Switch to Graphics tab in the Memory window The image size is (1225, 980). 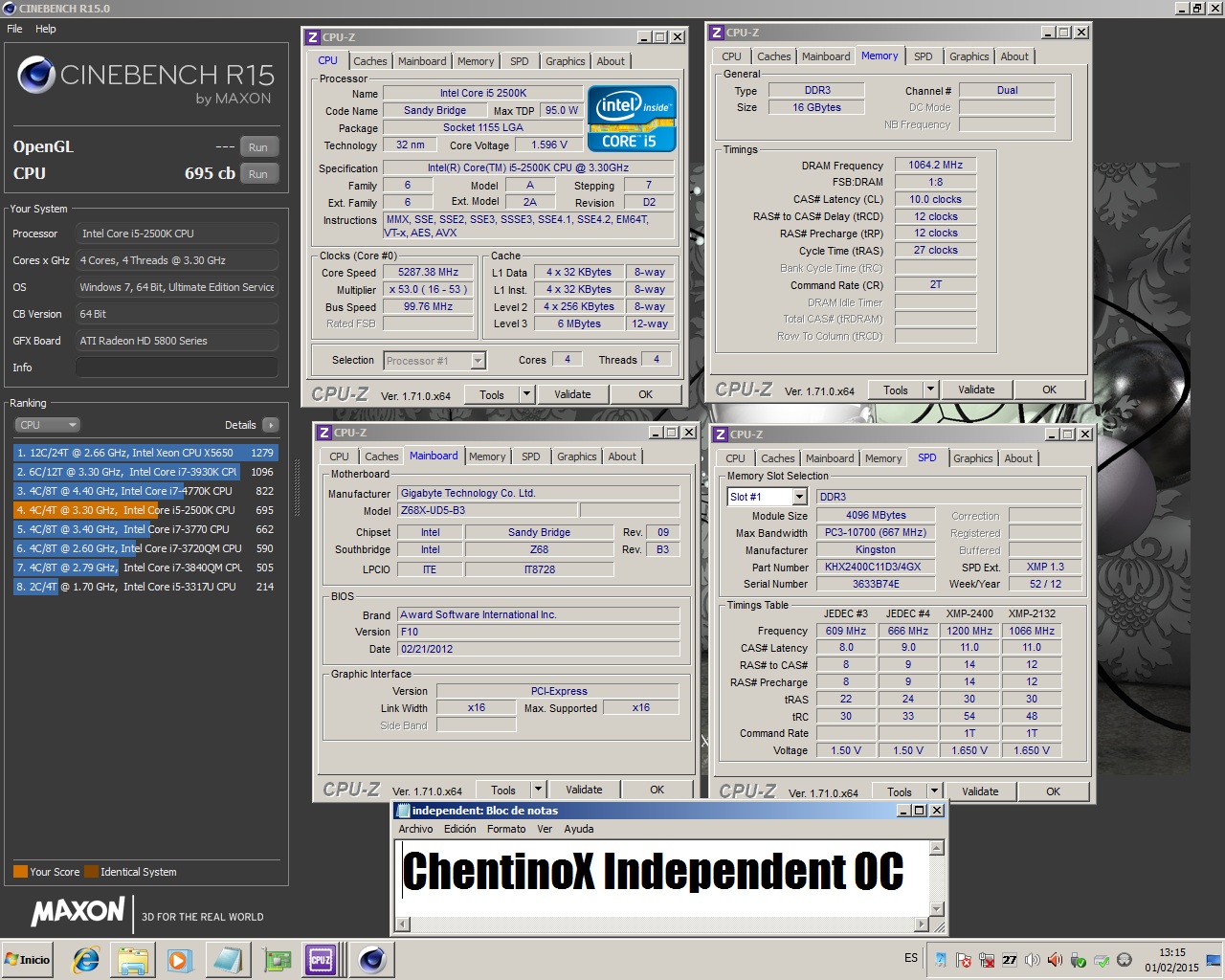pos(969,56)
